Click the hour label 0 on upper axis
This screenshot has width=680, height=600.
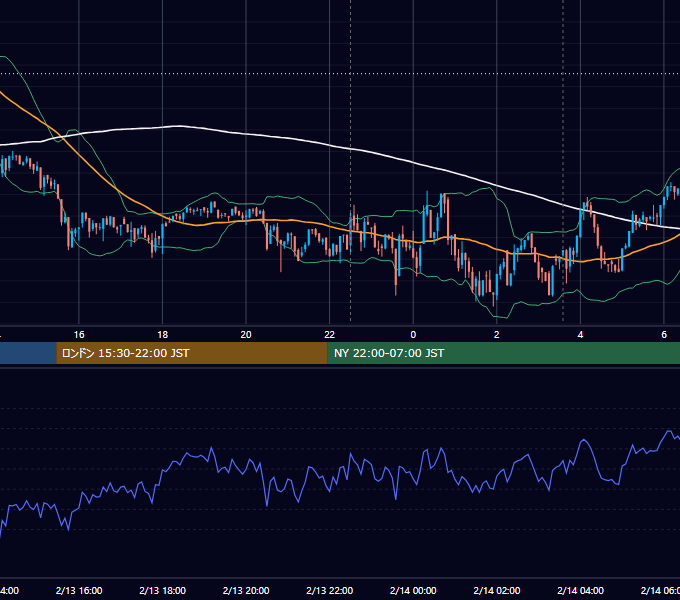[413, 335]
